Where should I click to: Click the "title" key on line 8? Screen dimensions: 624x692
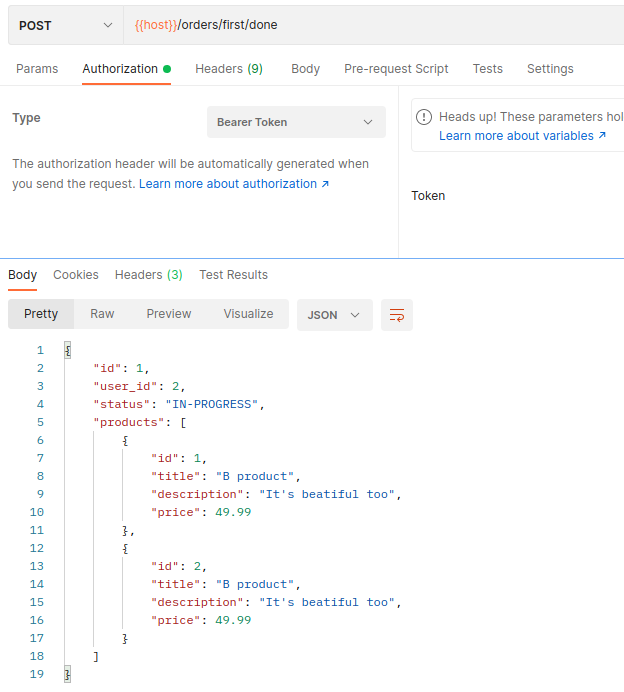point(175,476)
